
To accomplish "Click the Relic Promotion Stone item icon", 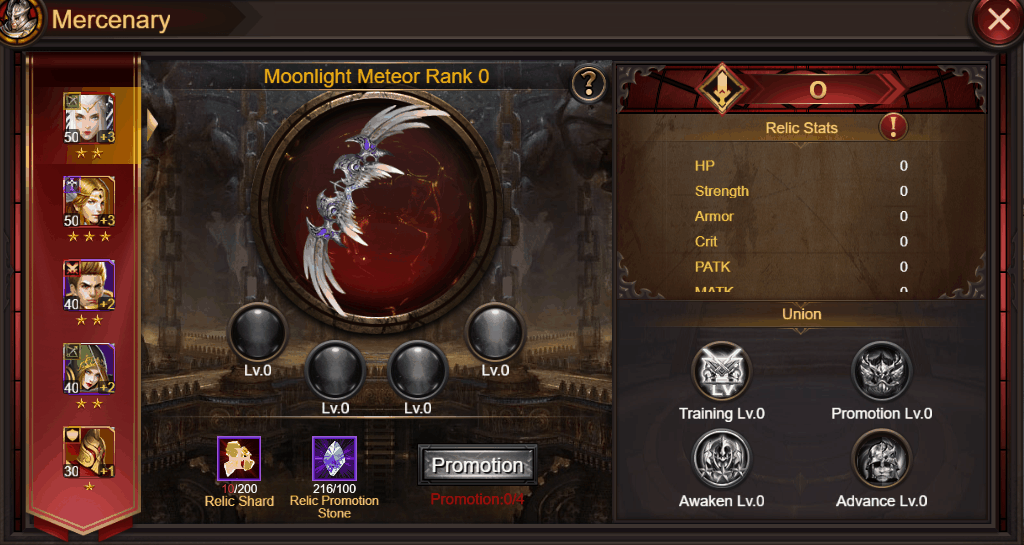I will point(334,458).
